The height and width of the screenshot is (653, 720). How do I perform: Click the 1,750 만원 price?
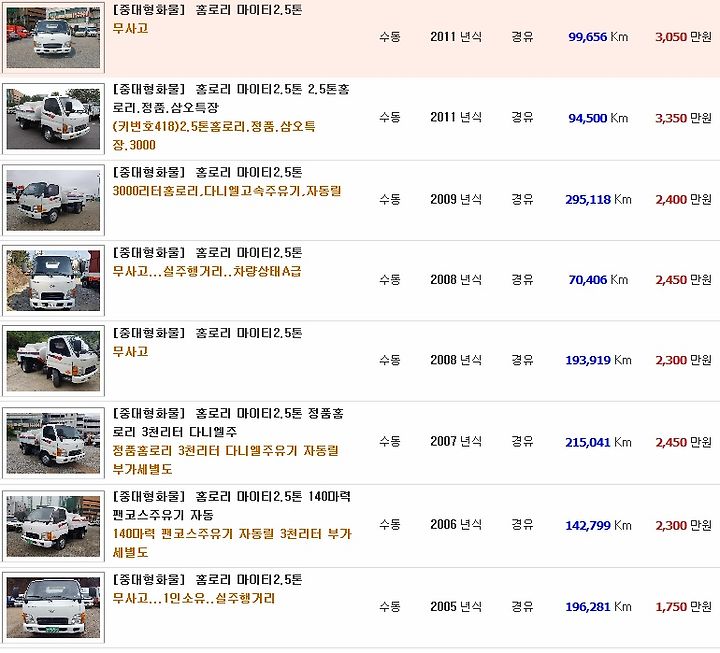(683, 607)
